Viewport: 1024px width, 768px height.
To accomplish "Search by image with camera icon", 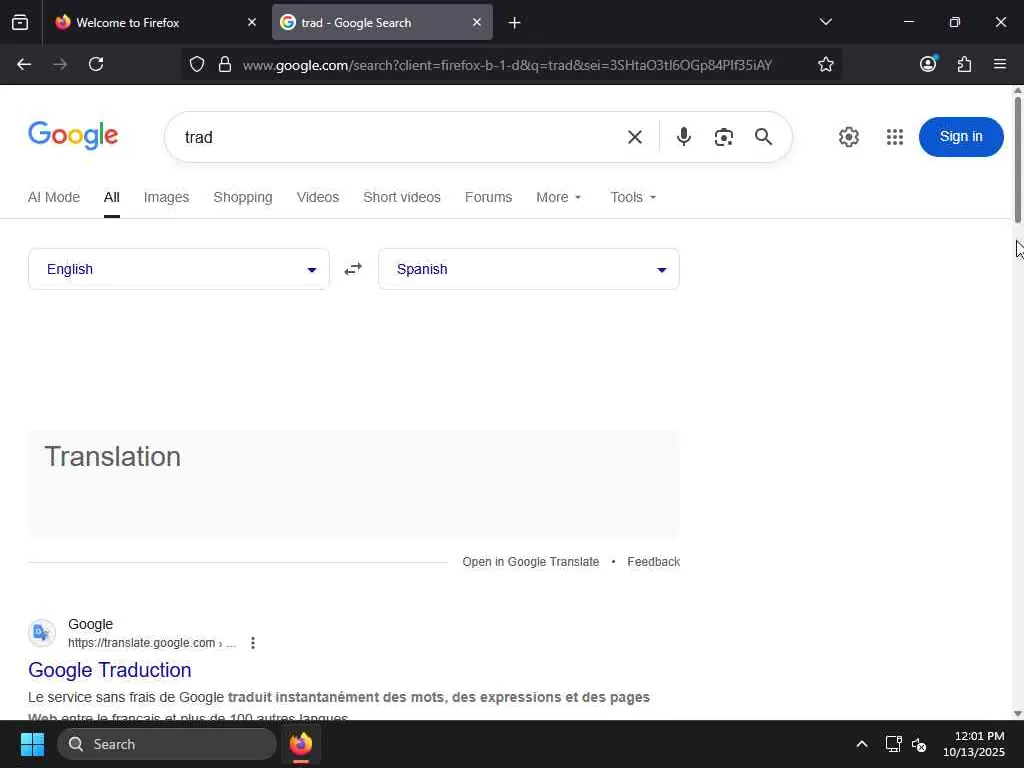I will coord(724,137).
